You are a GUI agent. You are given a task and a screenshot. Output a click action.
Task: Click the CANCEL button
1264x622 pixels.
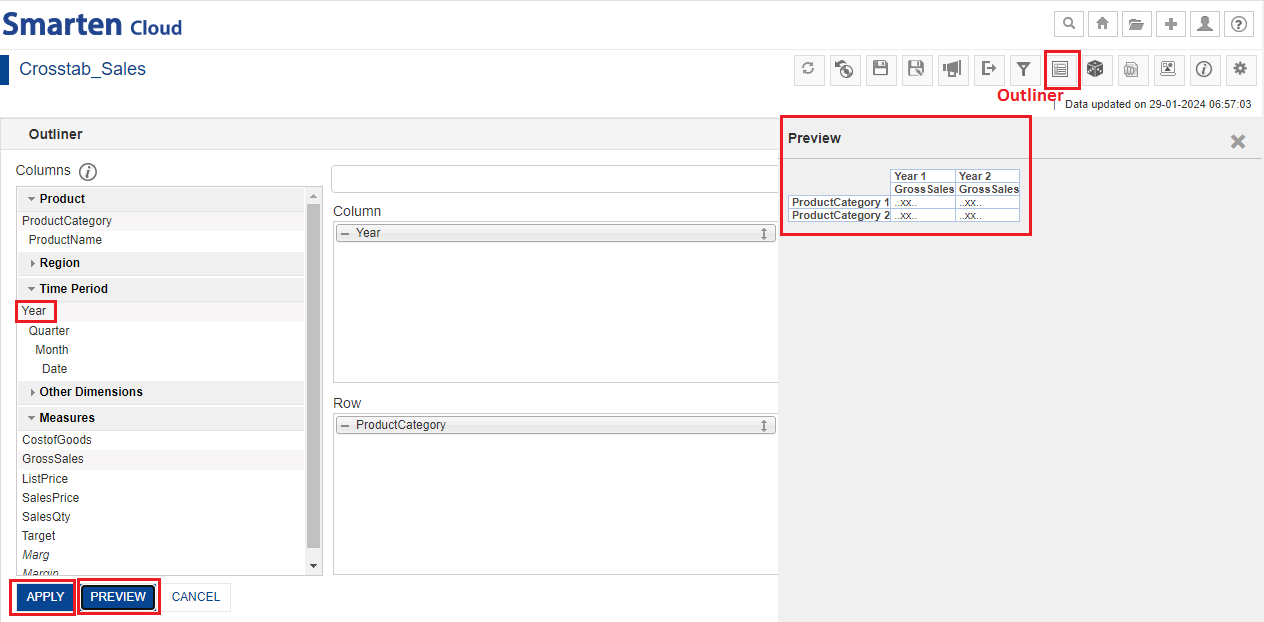[196, 597]
